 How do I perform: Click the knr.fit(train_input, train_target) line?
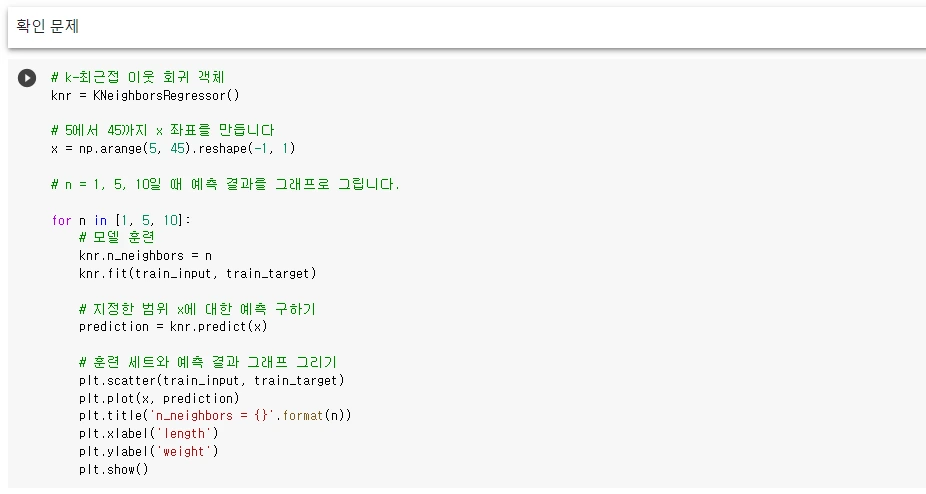198,274
